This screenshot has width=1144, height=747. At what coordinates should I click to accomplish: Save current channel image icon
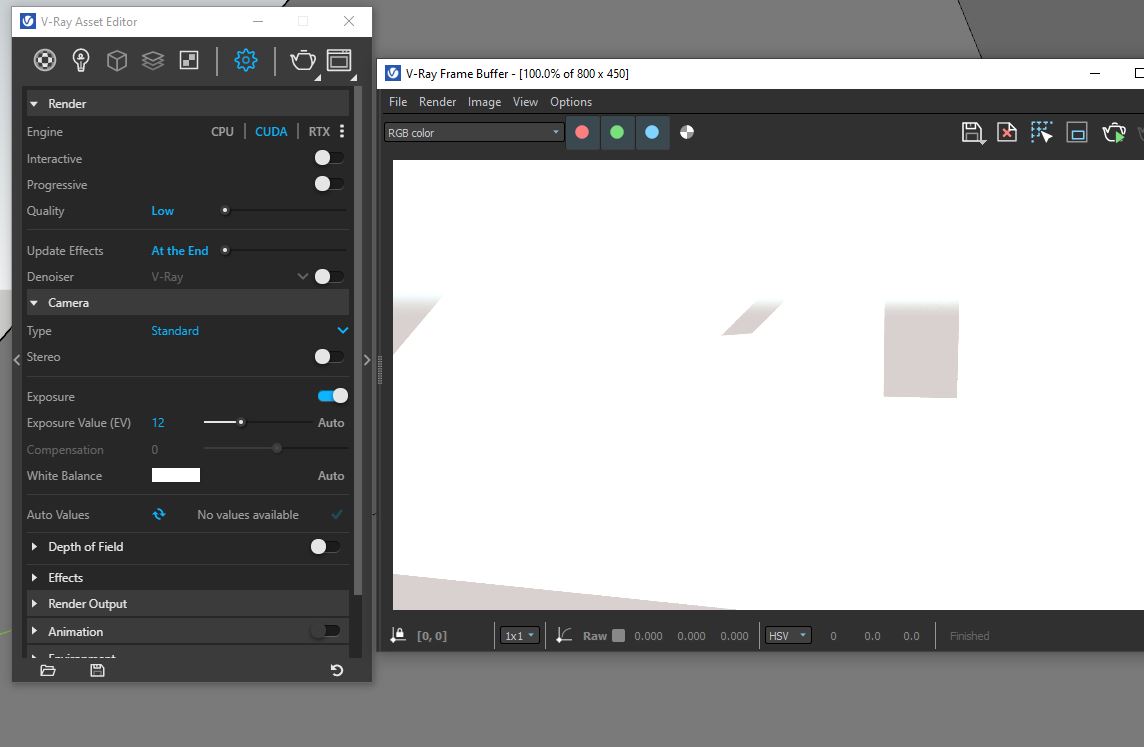tap(973, 133)
